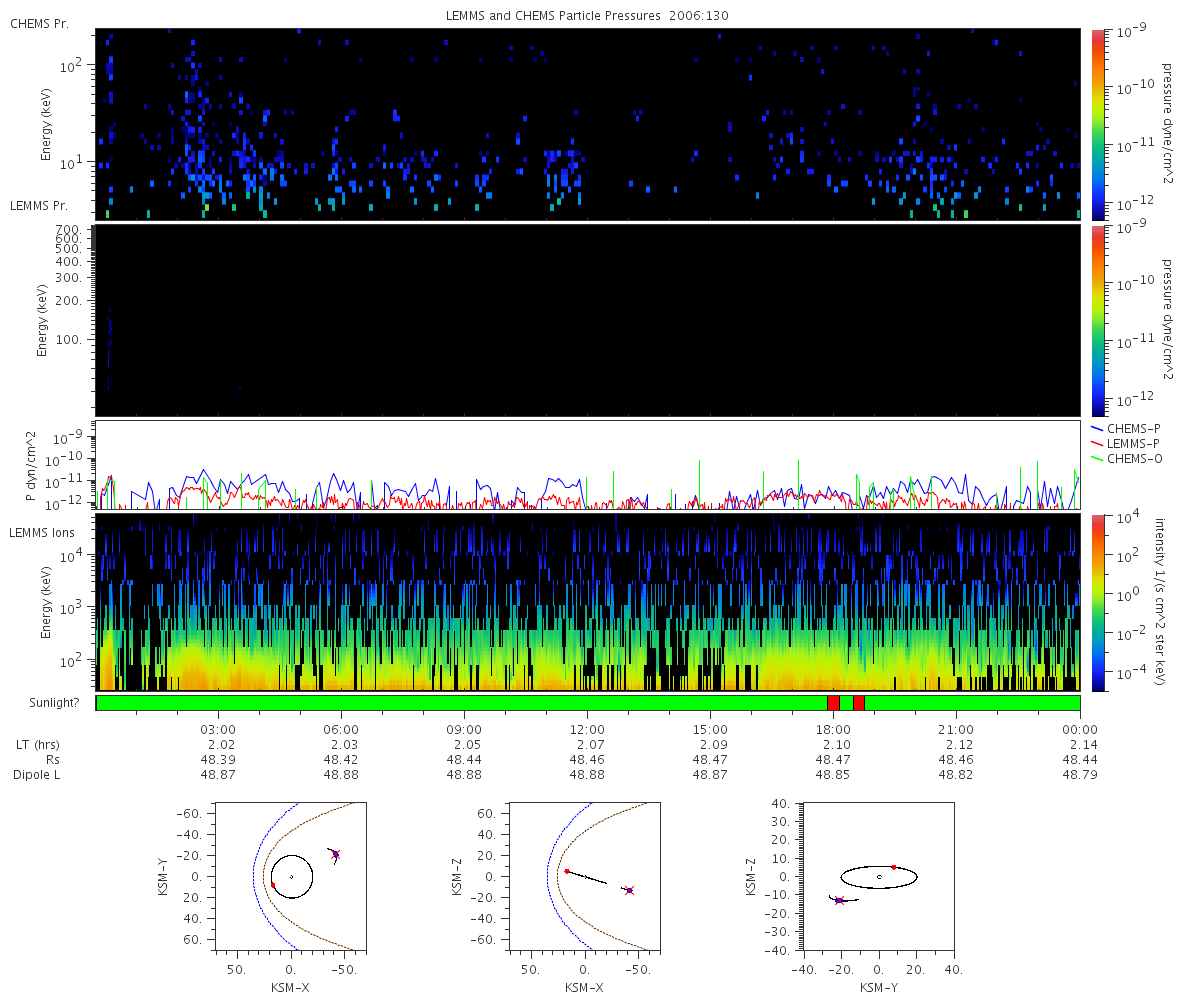Click the spacecraft marker in KSM-Y/KSM-Z plot

click(838, 901)
